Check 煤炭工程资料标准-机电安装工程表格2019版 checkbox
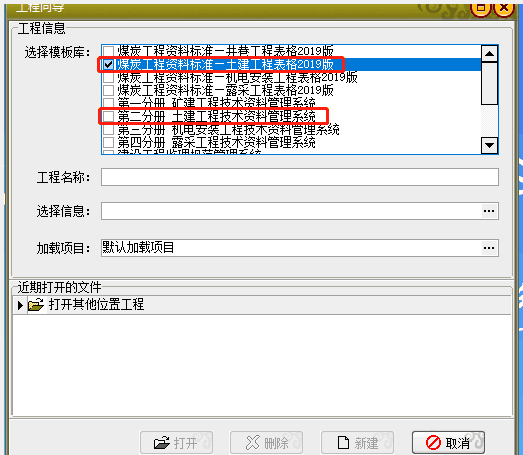 (108, 77)
